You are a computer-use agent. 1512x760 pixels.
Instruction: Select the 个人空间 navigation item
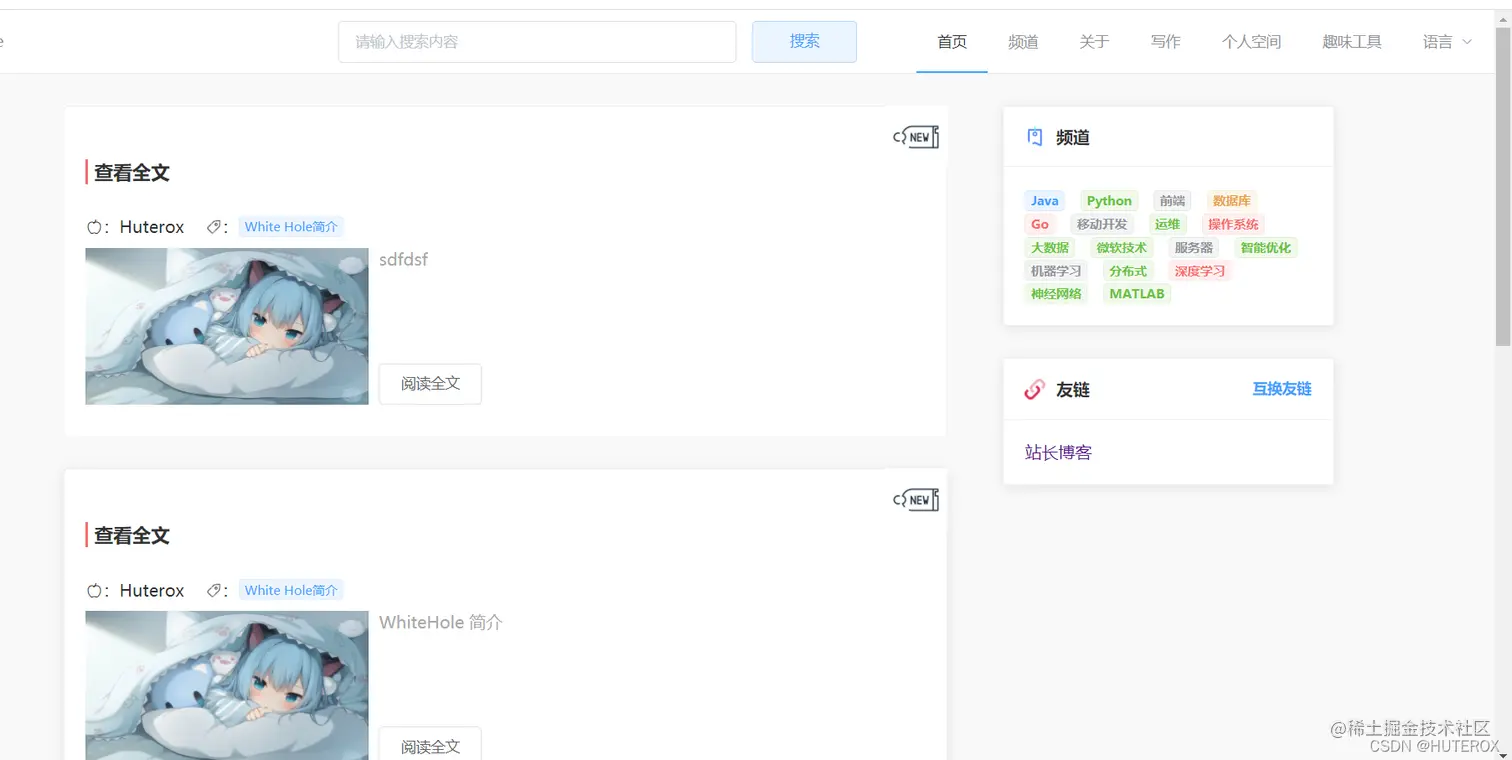click(x=1251, y=42)
